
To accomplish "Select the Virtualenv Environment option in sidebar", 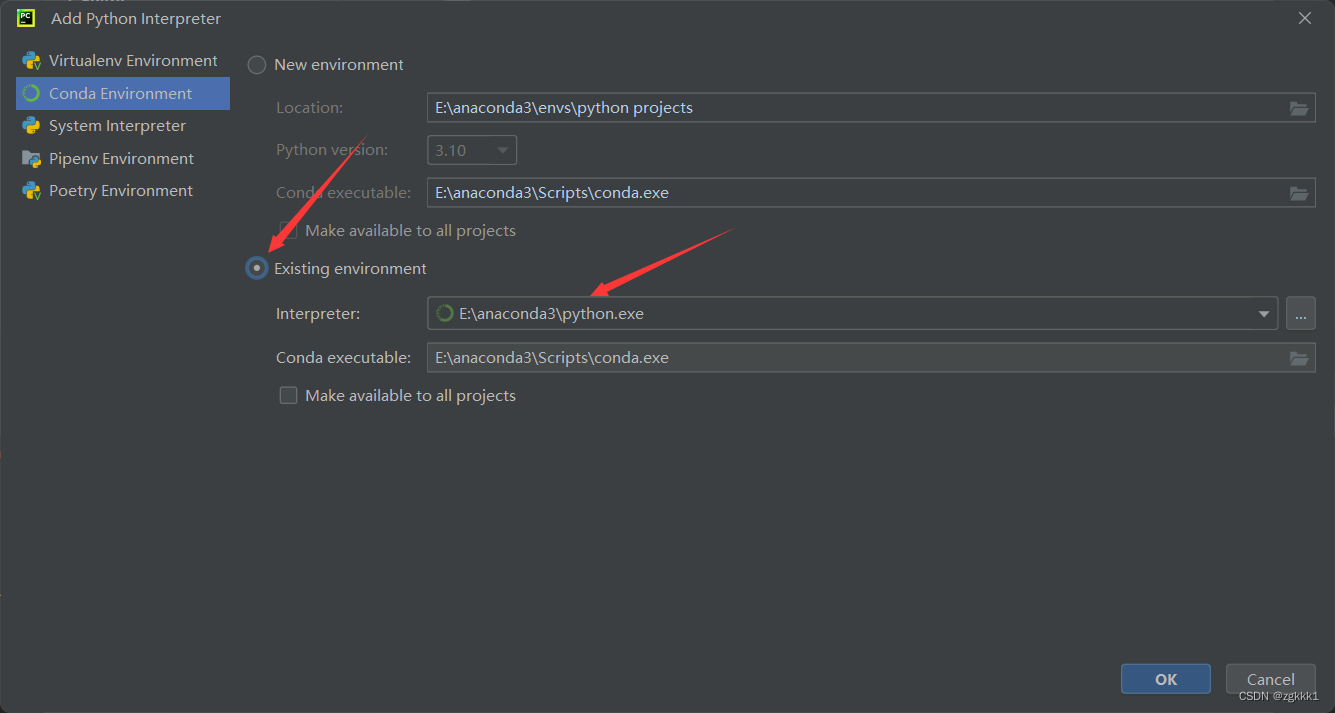I will 133,60.
